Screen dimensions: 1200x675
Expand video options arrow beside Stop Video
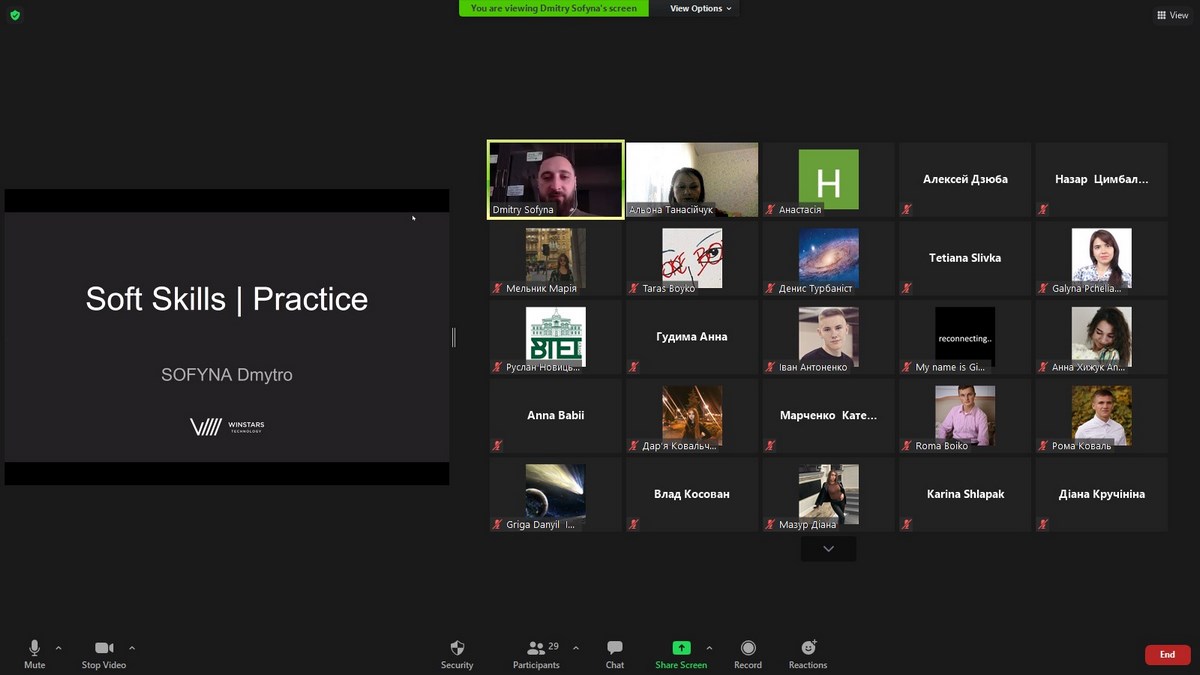(x=132, y=648)
